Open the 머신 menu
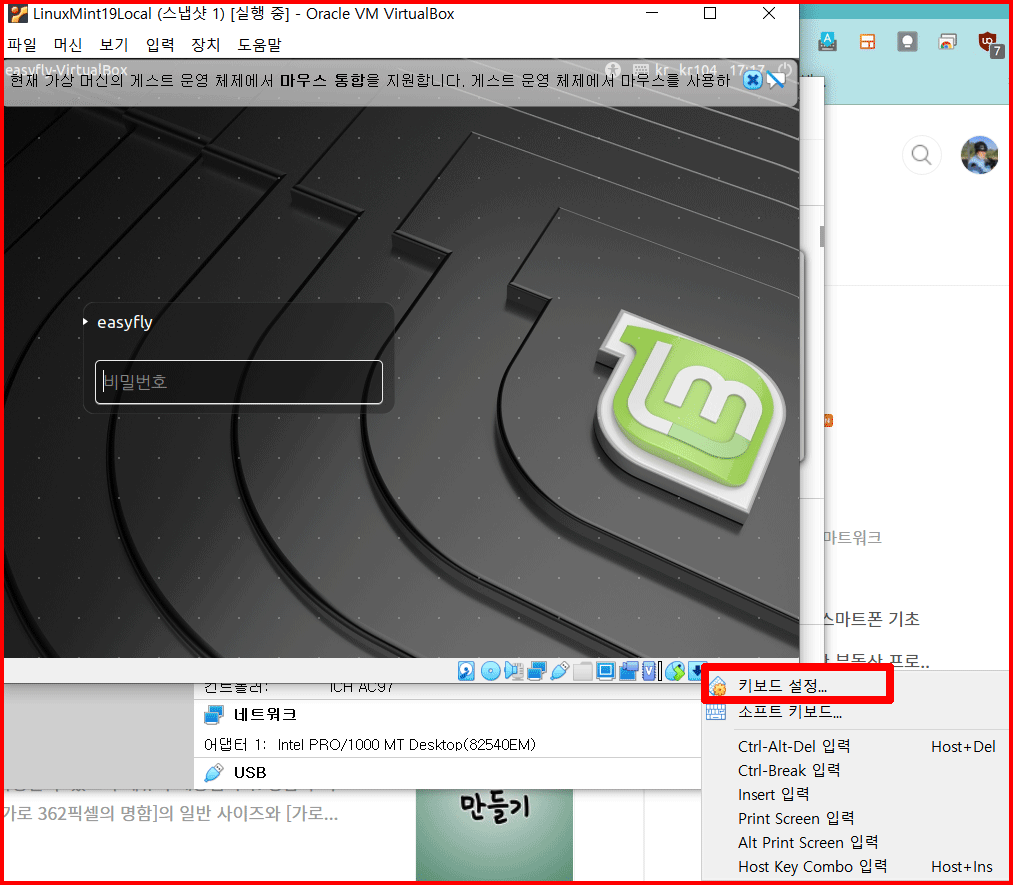Screen dimensions: 1013x885 click(68, 45)
